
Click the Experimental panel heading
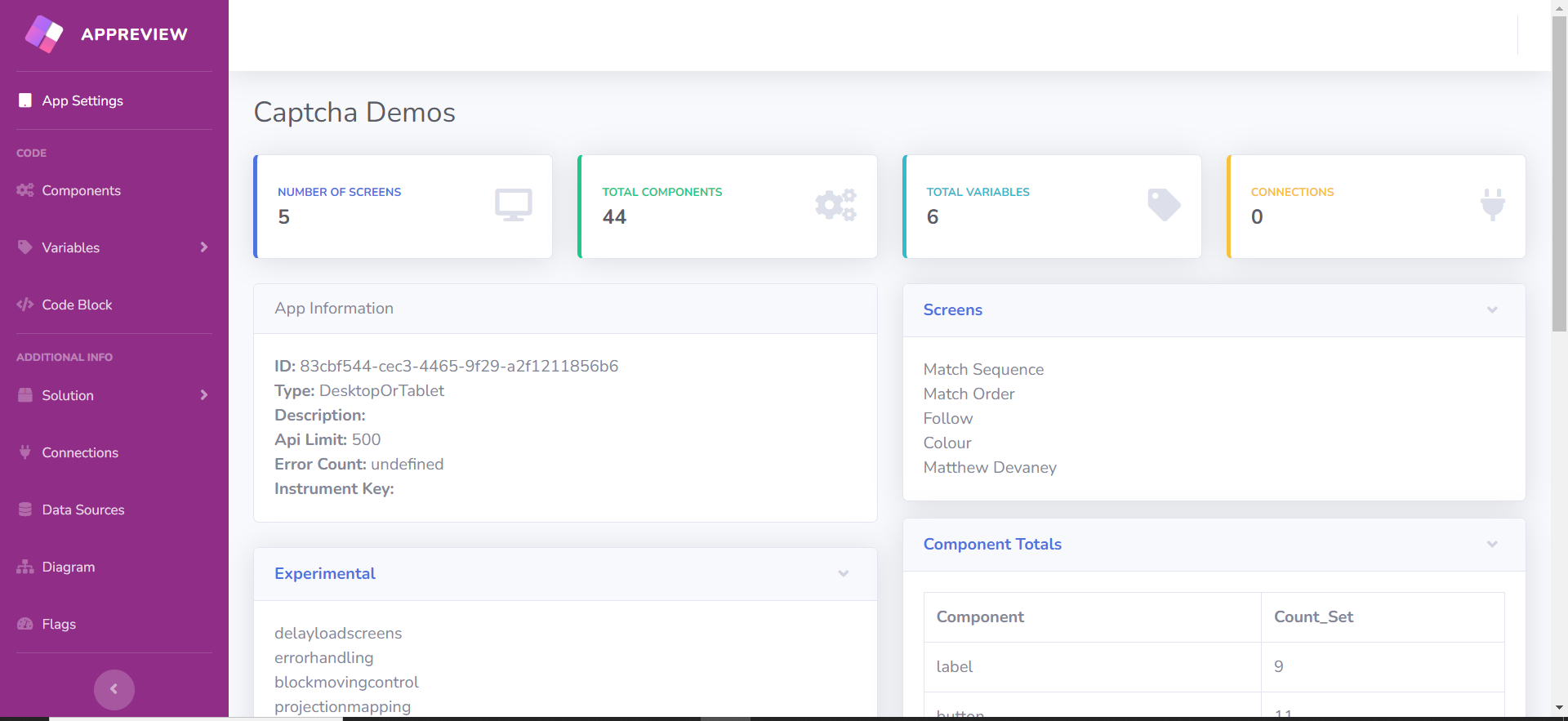click(324, 574)
